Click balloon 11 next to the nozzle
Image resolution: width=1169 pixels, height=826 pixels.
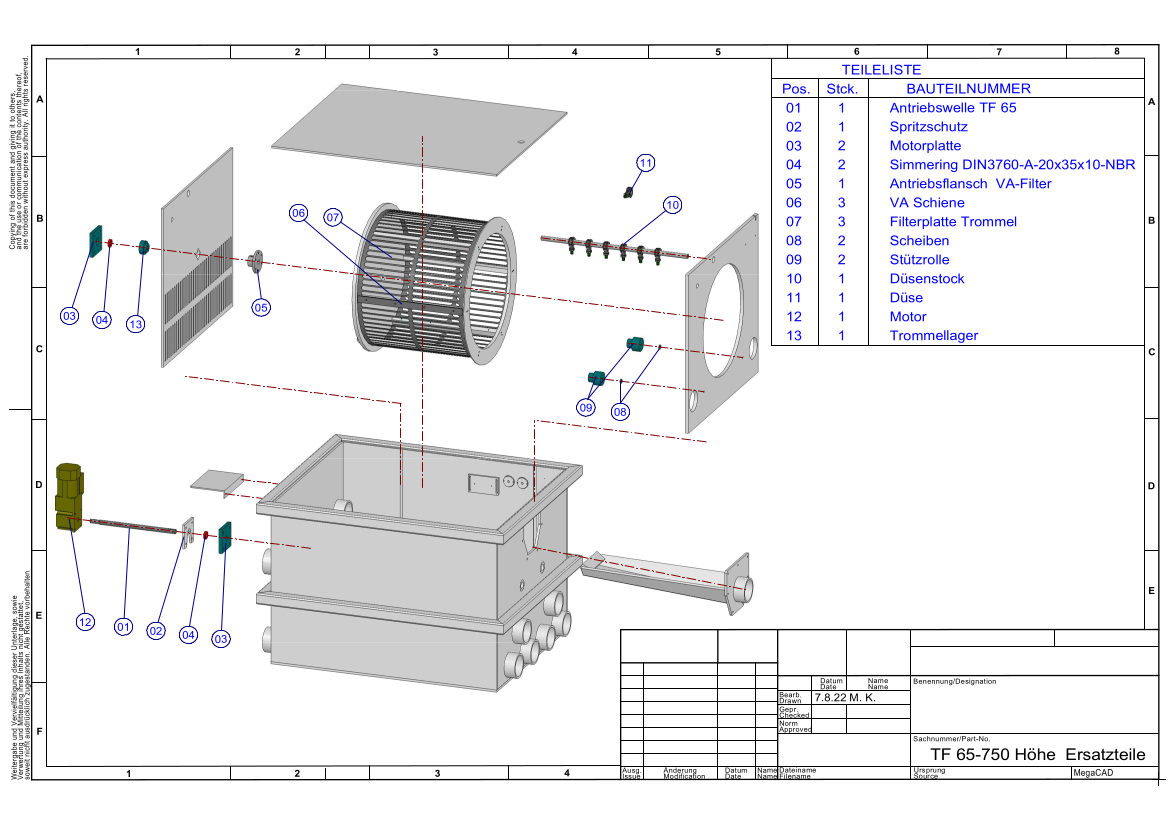[646, 163]
